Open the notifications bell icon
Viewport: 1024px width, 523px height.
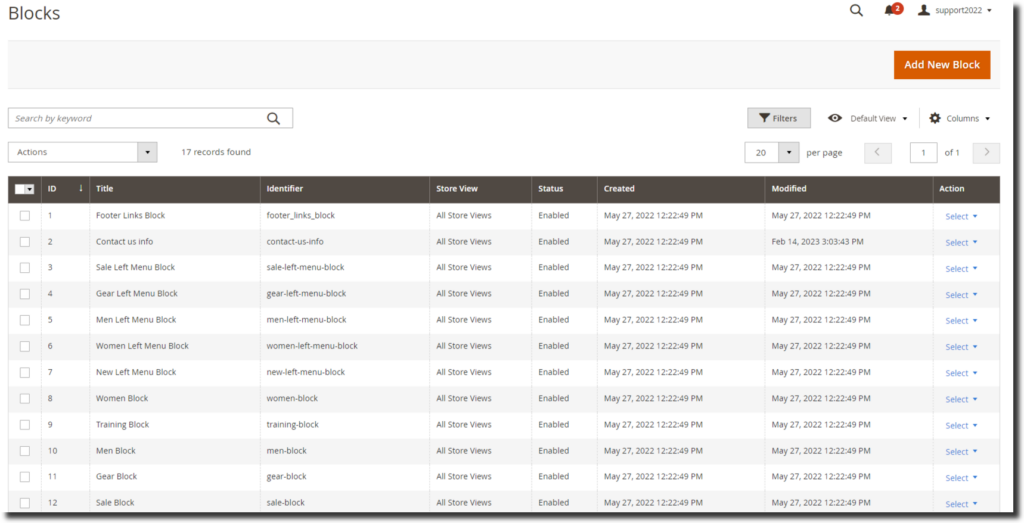point(890,11)
